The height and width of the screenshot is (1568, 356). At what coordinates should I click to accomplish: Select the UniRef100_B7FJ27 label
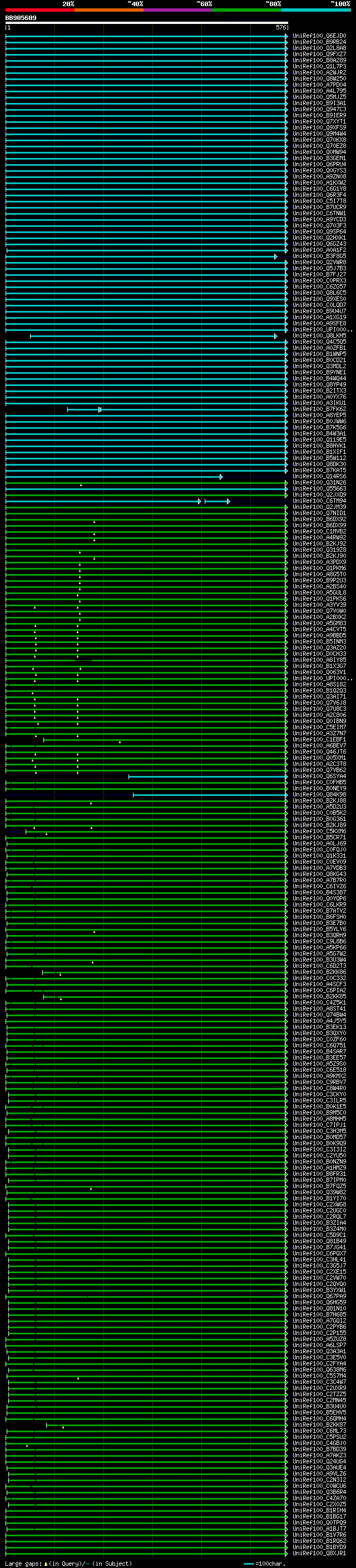tap(319, 275)
